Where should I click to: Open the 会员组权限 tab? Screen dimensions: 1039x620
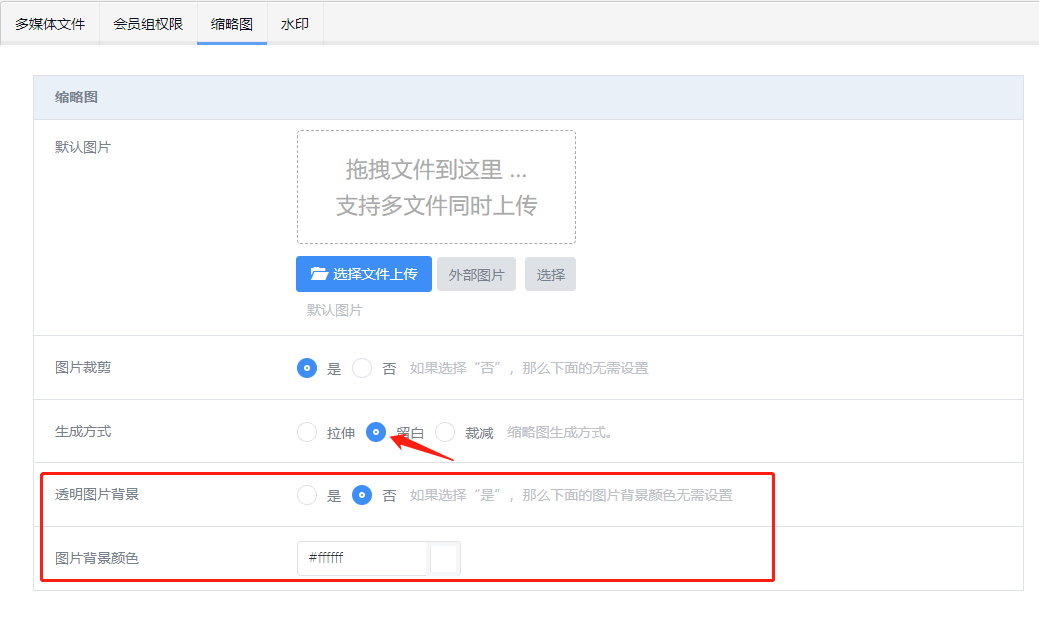pos(148,24)
